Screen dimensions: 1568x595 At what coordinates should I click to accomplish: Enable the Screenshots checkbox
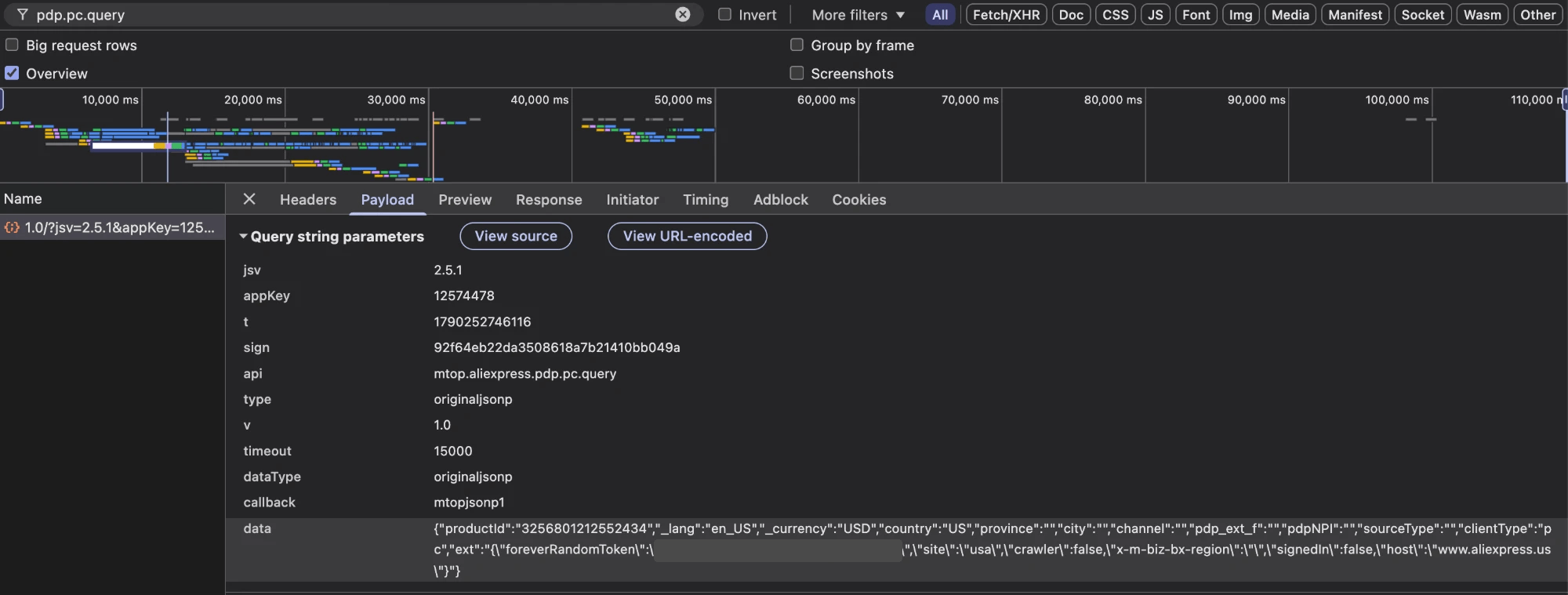[x=797, y=73]
